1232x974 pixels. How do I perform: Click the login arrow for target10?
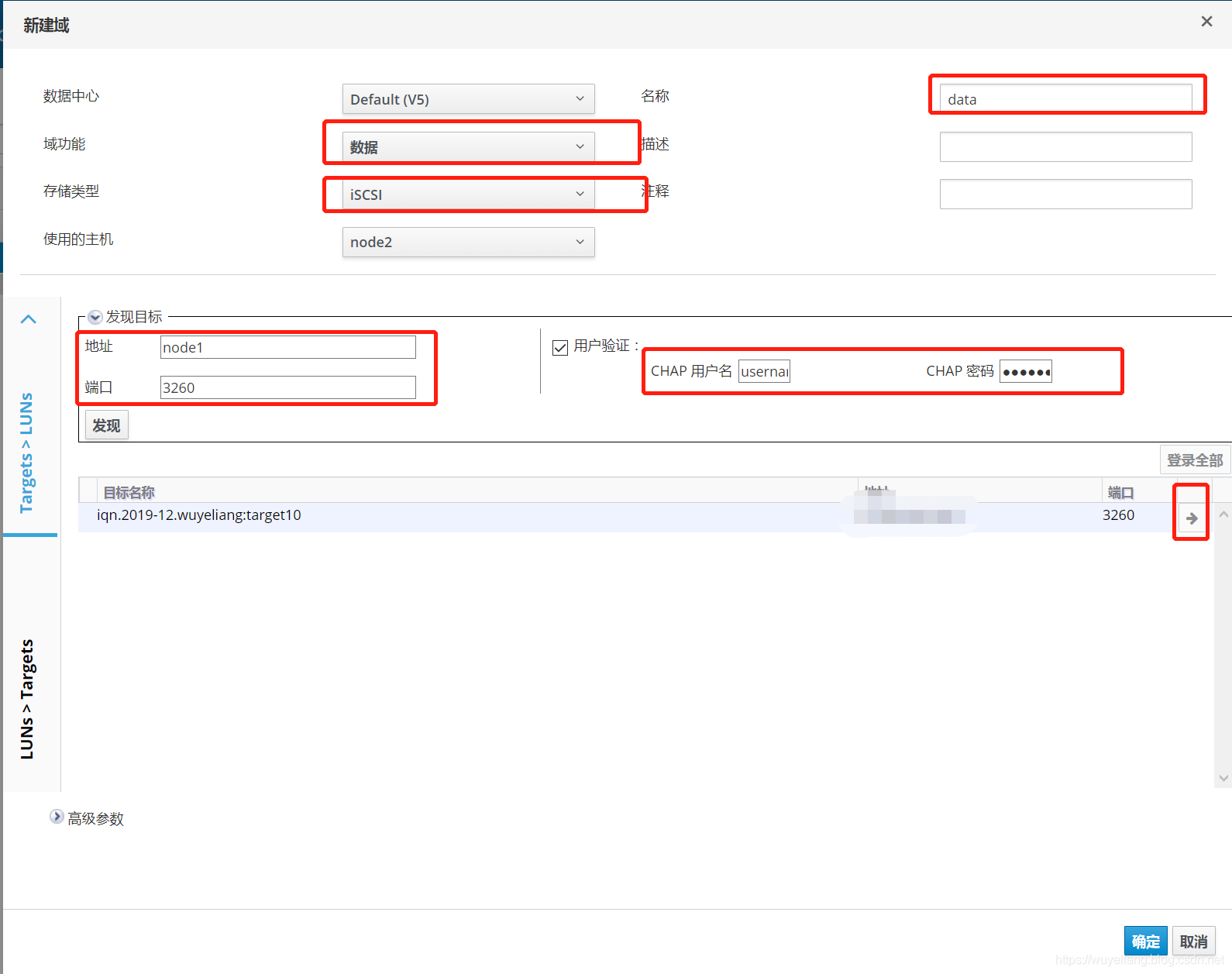click(x=1192, y=518)
